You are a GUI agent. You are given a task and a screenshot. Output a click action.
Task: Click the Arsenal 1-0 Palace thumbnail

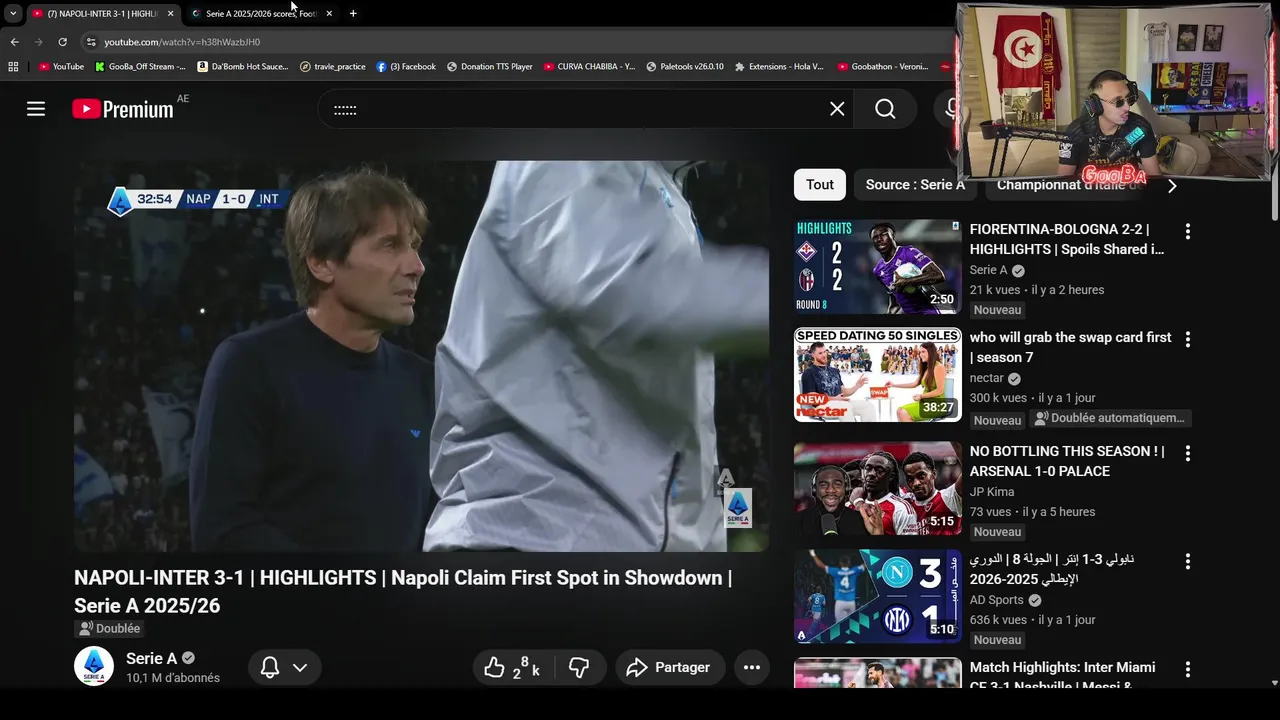[877, 489]
